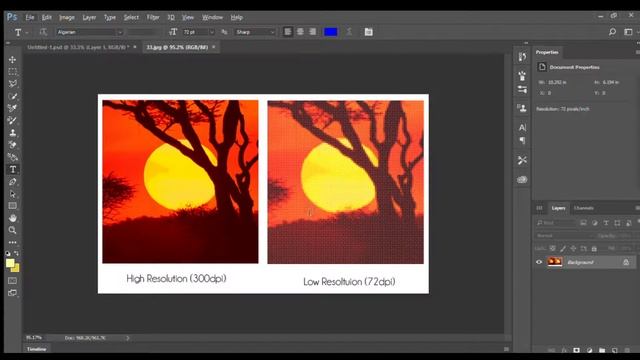Viewport: 640px width, 360px height.
Task: Select the Move tool
Action: 13,60
